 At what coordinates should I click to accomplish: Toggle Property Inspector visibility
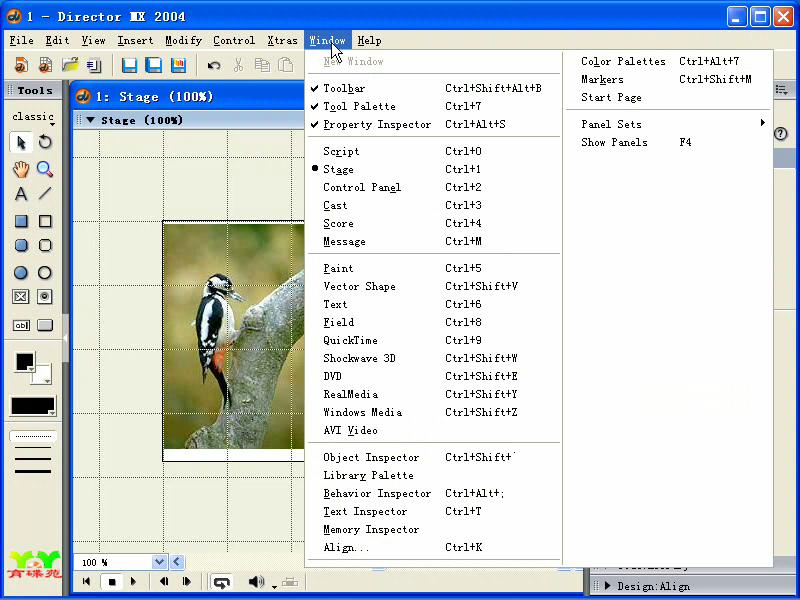[x=434, y=124]
